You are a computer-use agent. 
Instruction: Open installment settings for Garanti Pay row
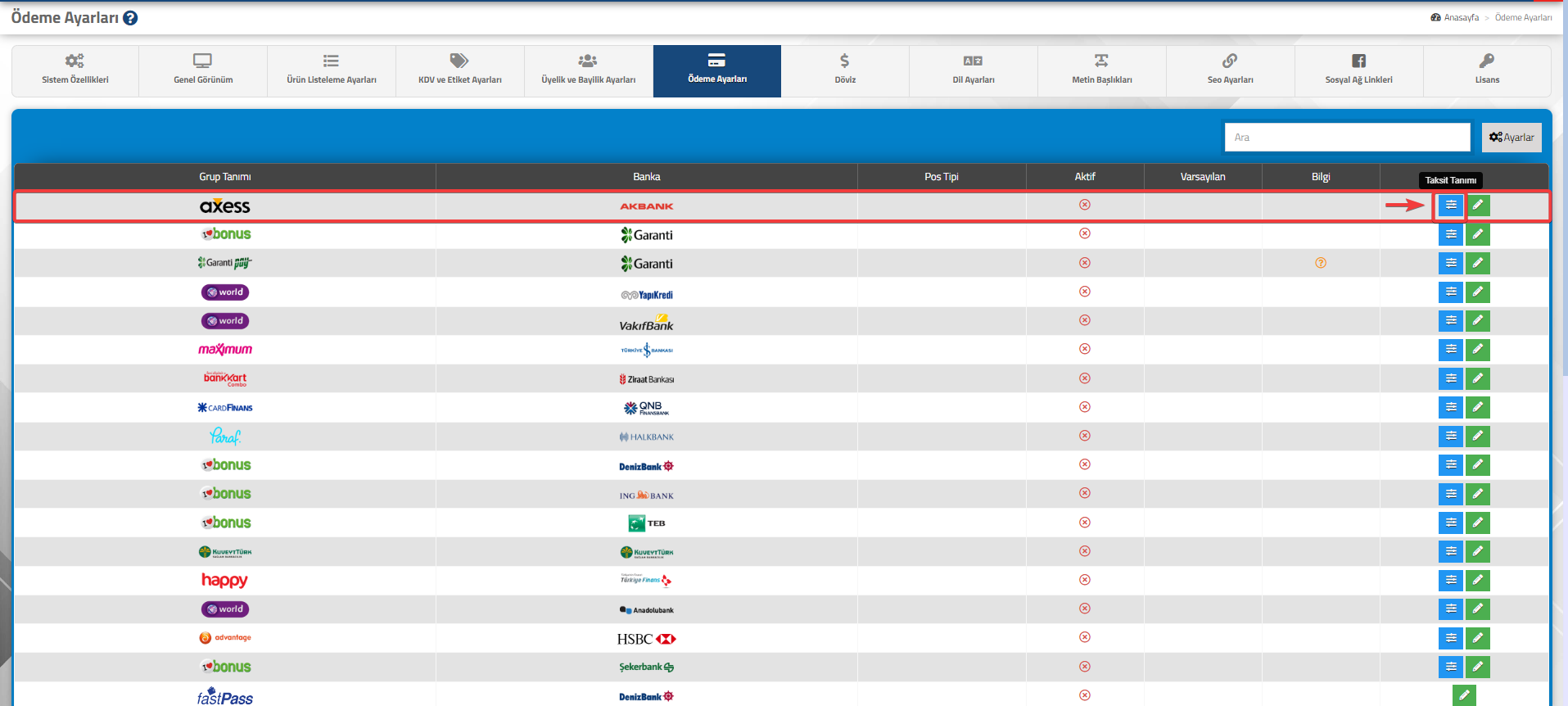pos(1451,263)
